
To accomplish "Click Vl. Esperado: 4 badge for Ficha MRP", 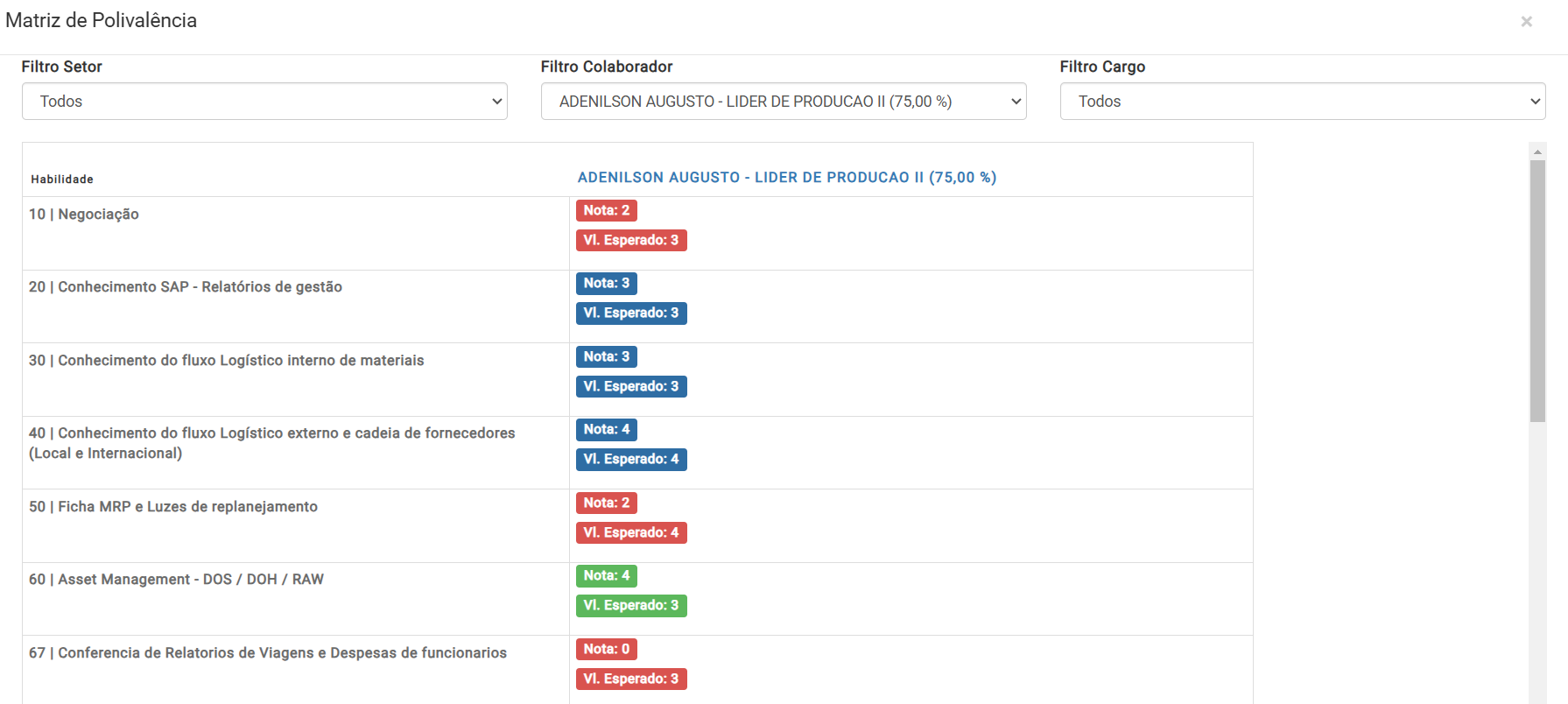I will click(x=630, y=533).
